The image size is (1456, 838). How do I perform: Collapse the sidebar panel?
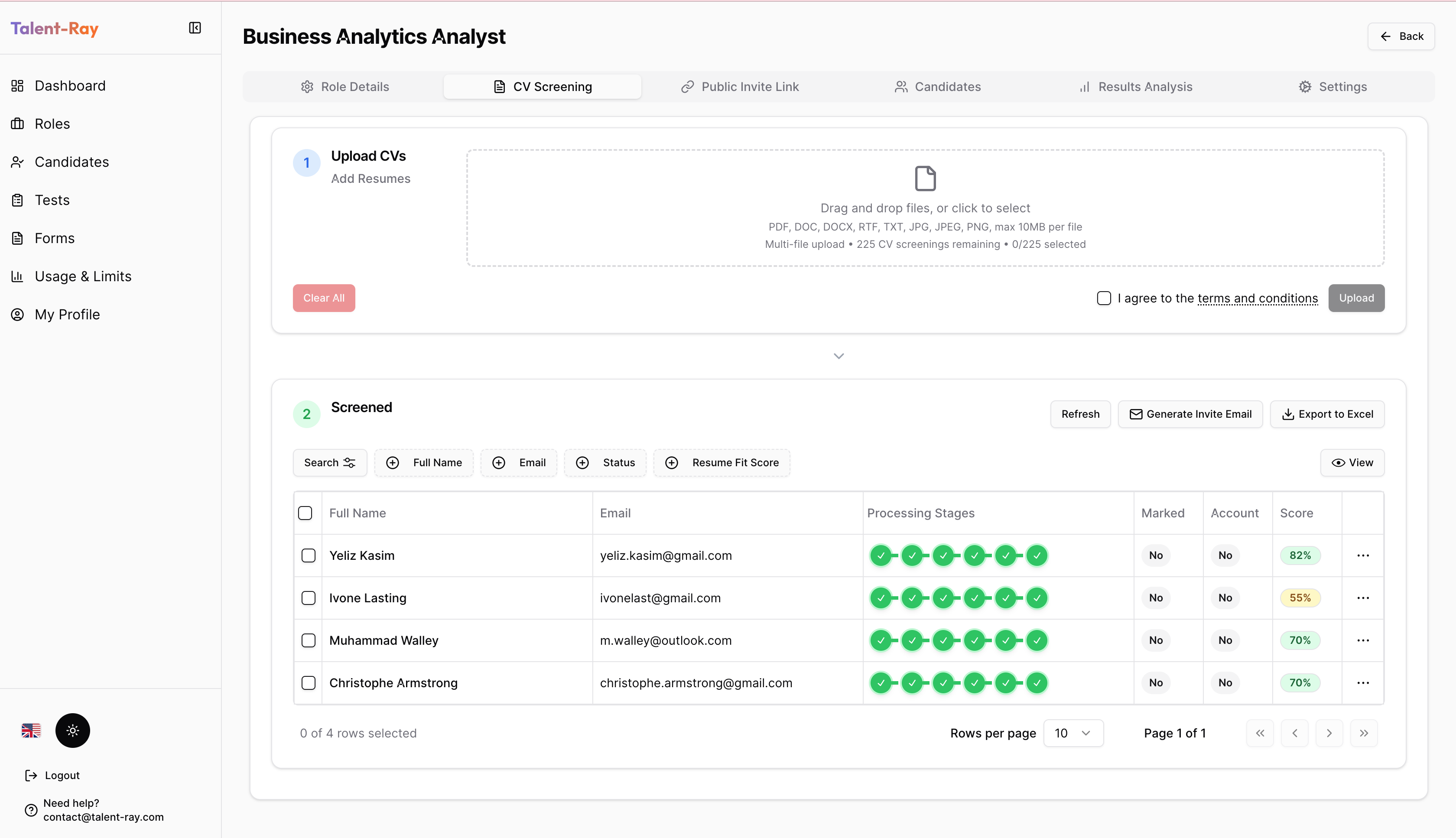point(195,28)
